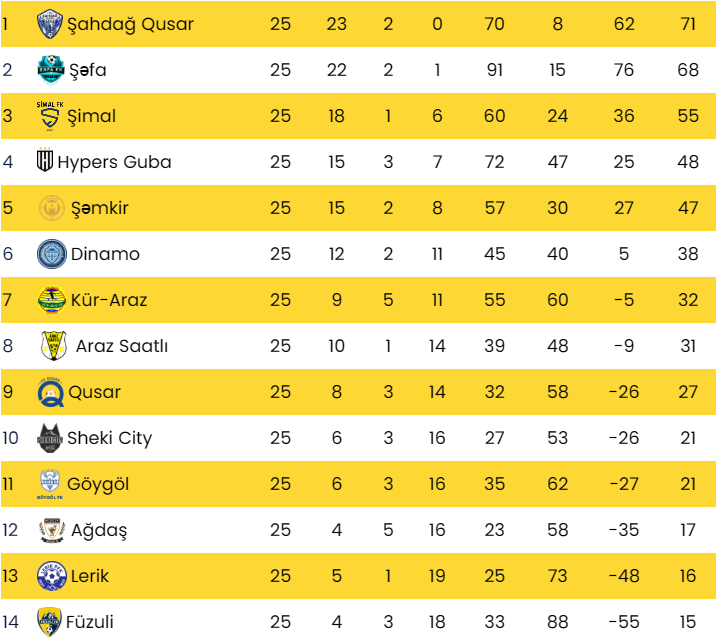The width and height of the screenshot is (716, 641).
Task: Click the Lerik football badge
Action: pos(52,576)
